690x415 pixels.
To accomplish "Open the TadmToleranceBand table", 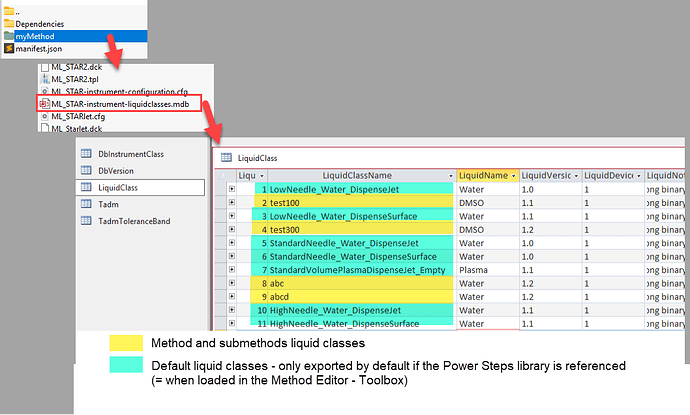I will pos(133,219).
